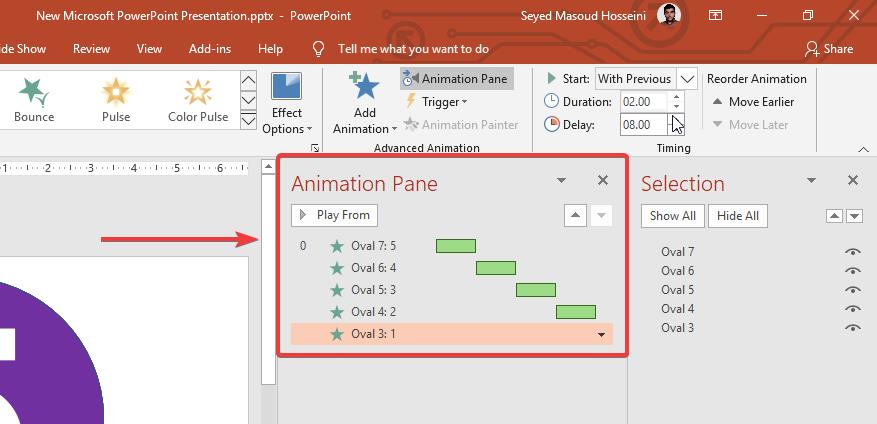Select the Oval 5: 3 animation row
This screenshot has width=877, height=424.
(x=452, y=290)
